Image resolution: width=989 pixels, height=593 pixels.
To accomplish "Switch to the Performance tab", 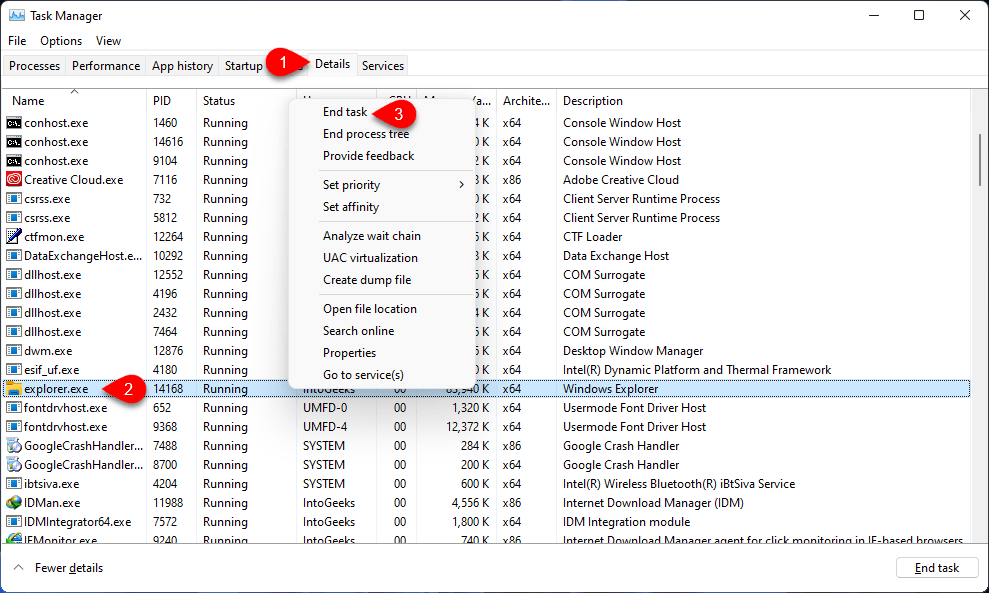I will click(x=106, y=66).
